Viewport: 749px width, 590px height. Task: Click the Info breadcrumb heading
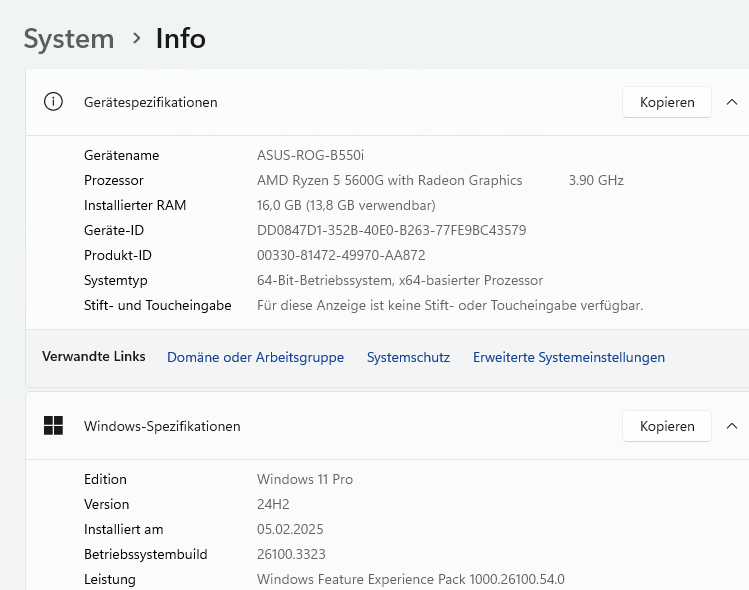pos(181,39)
